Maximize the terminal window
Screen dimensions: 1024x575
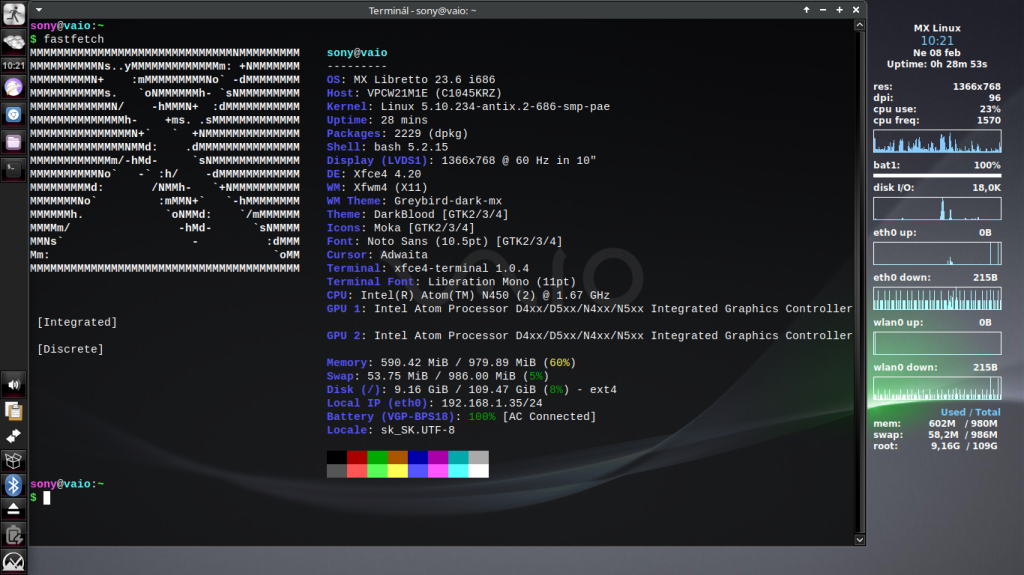tap(839, 10)
